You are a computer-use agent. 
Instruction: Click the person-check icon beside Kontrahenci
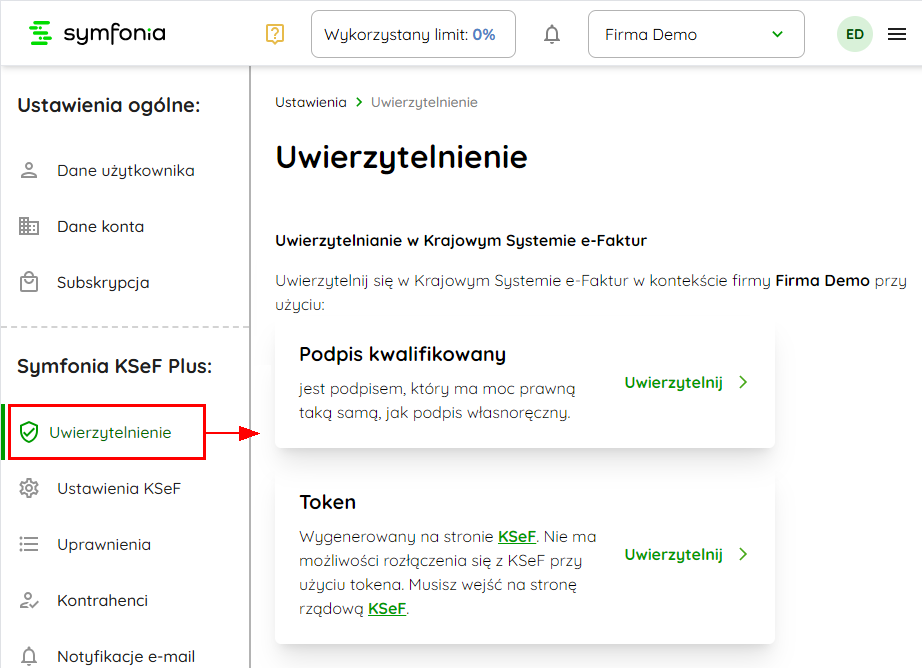coord(29,600)
